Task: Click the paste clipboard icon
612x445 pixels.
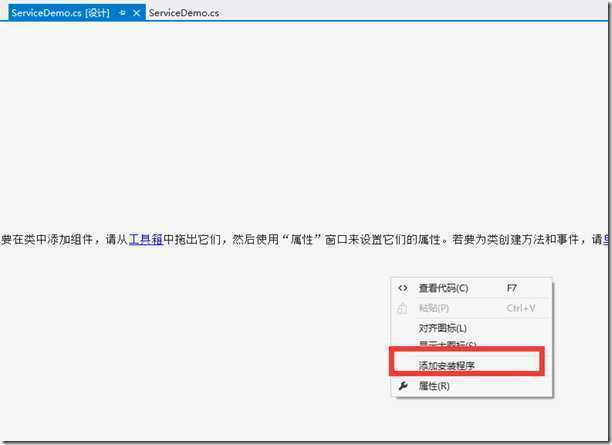Action: click(x=402, y=308)
